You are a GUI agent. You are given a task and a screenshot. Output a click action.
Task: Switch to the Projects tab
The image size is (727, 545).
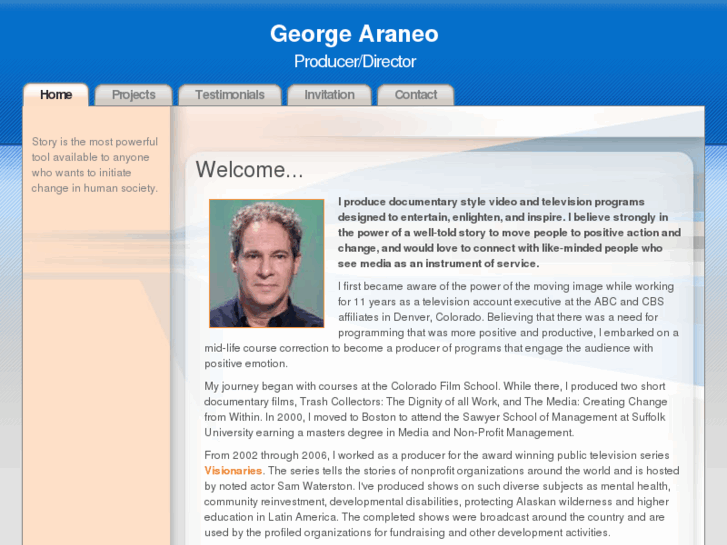[134, 95]
